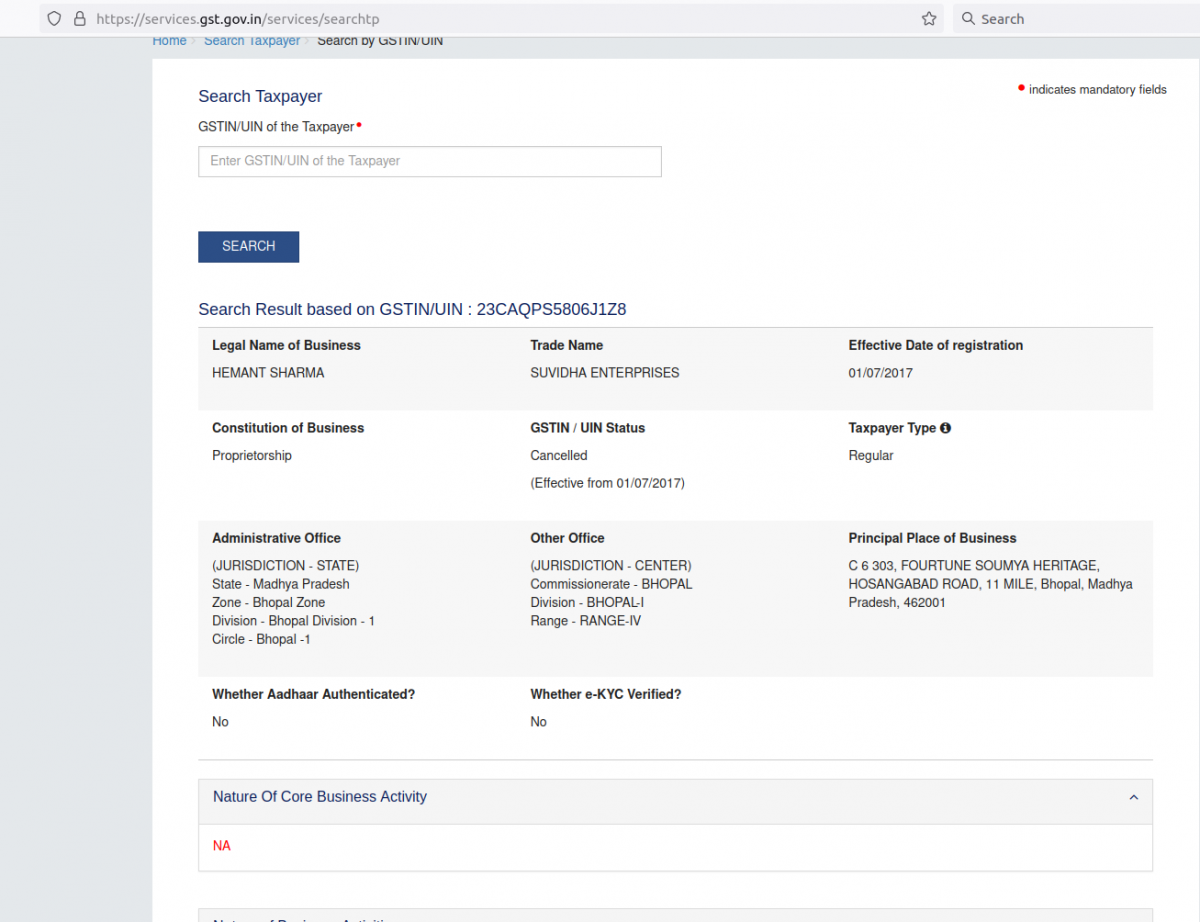Click the GSTIN number 23CAQPS5806J1Z8 in heading
Viewport: 1200px width, 922px height.
551,309
